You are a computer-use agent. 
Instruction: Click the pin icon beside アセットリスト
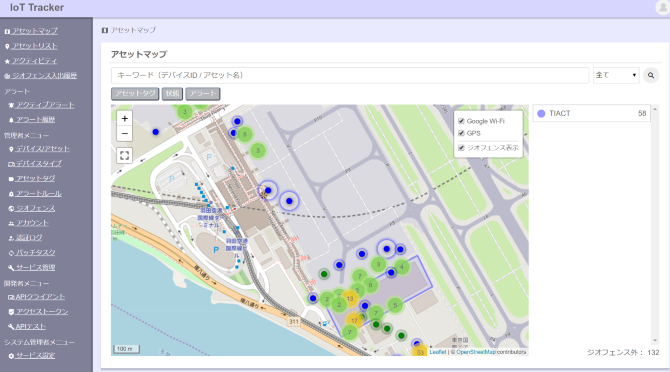coord(7,46)
